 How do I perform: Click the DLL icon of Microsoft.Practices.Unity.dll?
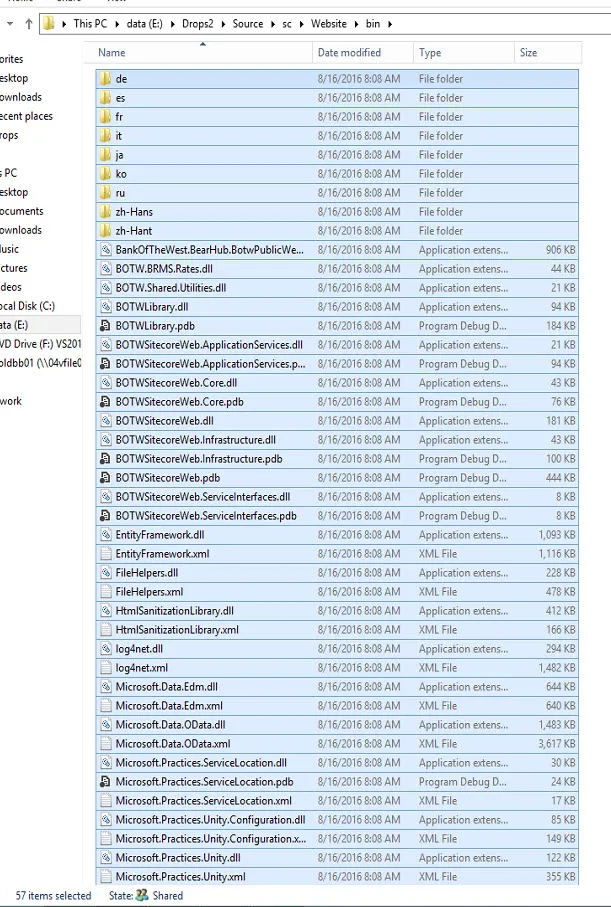tap(105, 858)
